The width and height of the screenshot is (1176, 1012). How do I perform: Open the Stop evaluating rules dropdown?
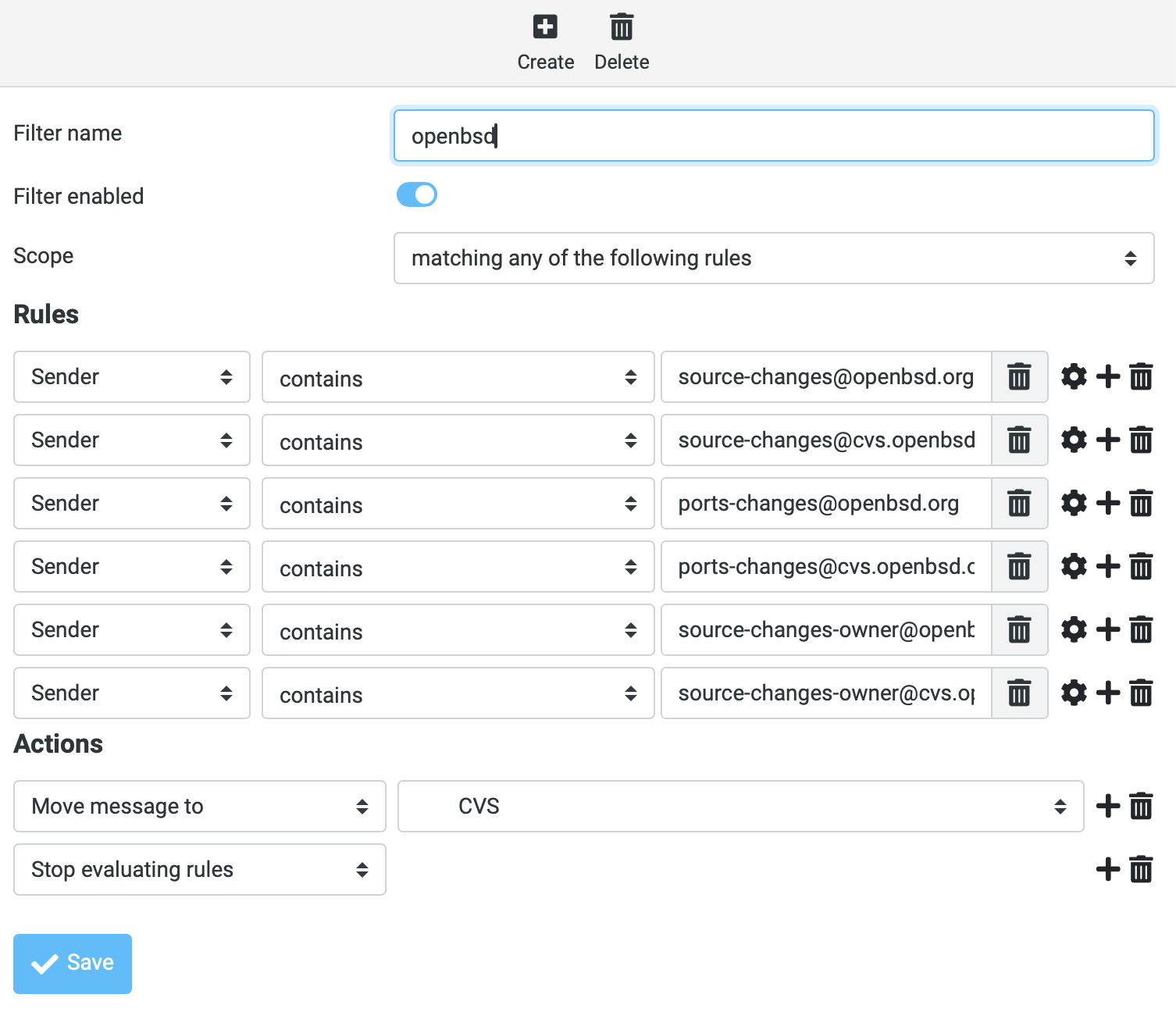pyautogui.click(x=200, y=869)
